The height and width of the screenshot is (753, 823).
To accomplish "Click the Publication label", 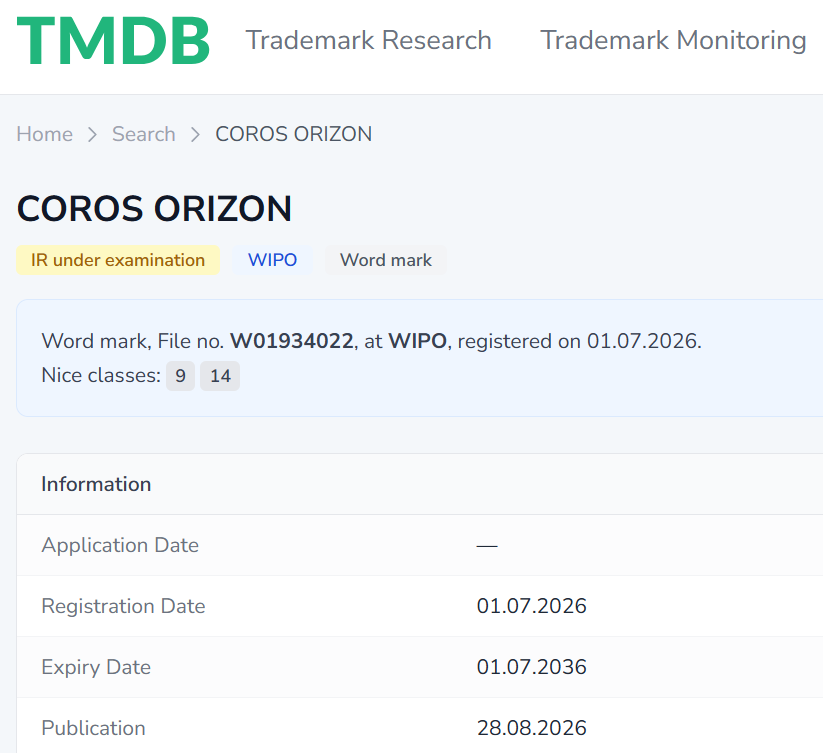I will click(93, 728).
